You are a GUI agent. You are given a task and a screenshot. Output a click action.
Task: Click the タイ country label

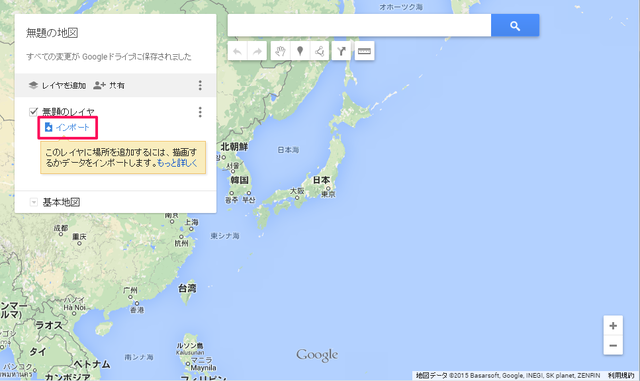coord(38,352)
